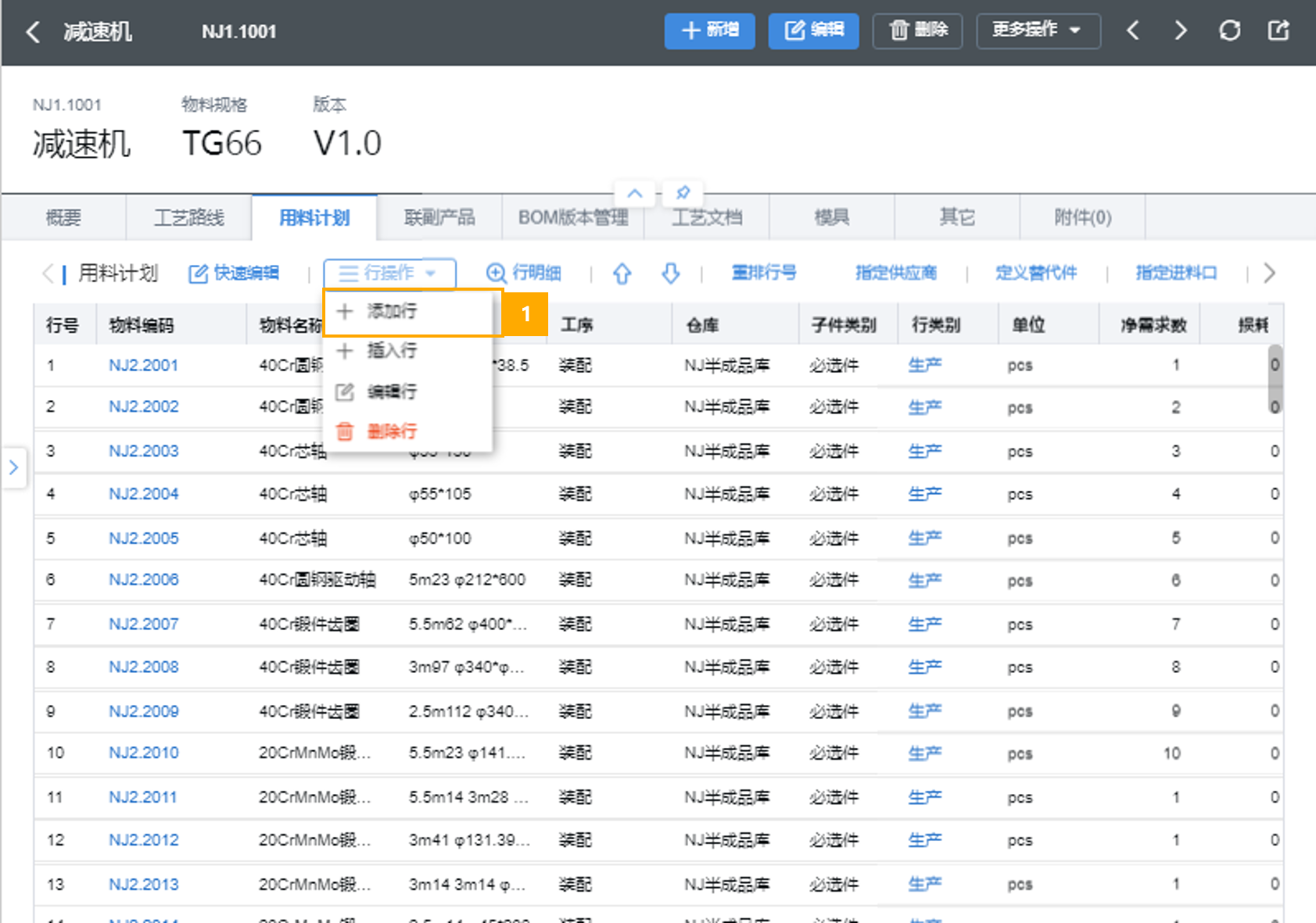The height and width of the screenshot is (923, 1316).
Task: Move row down with down arrow icon
Action: click(x=671, y=273)
